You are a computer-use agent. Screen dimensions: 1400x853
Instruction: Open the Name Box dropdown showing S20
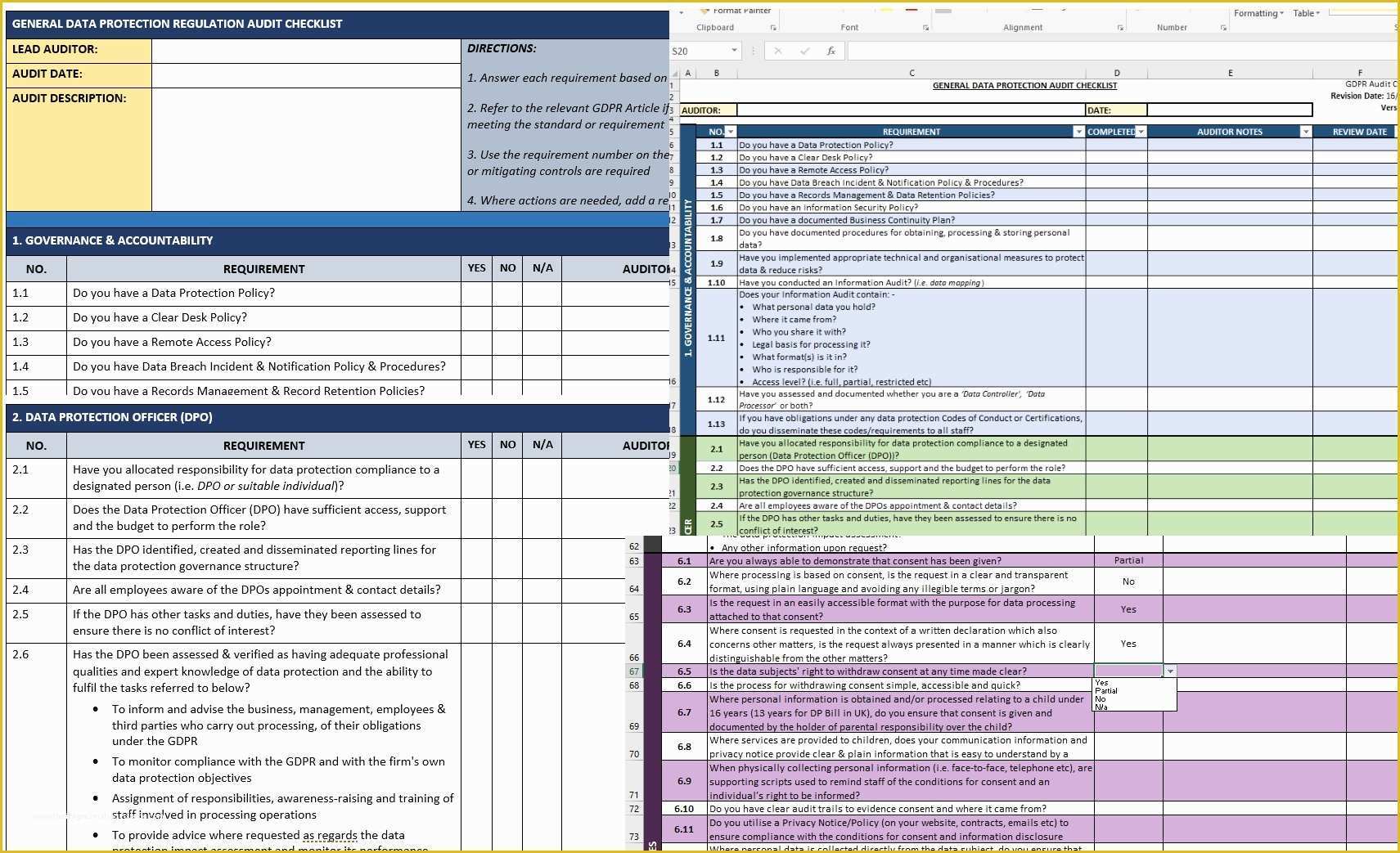734,51
